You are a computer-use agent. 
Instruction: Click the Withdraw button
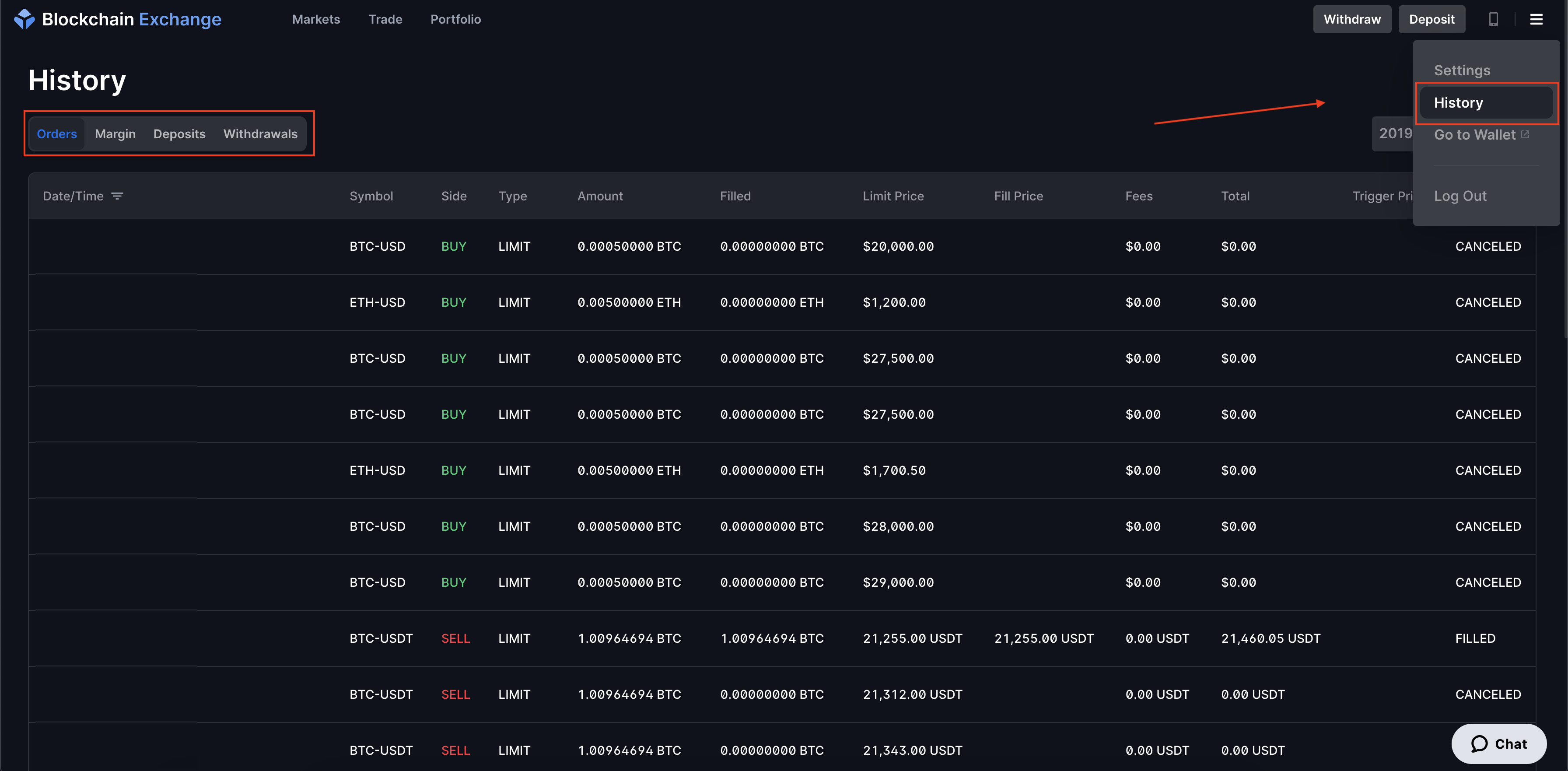pyautogui.click(x=1352, y=20)
